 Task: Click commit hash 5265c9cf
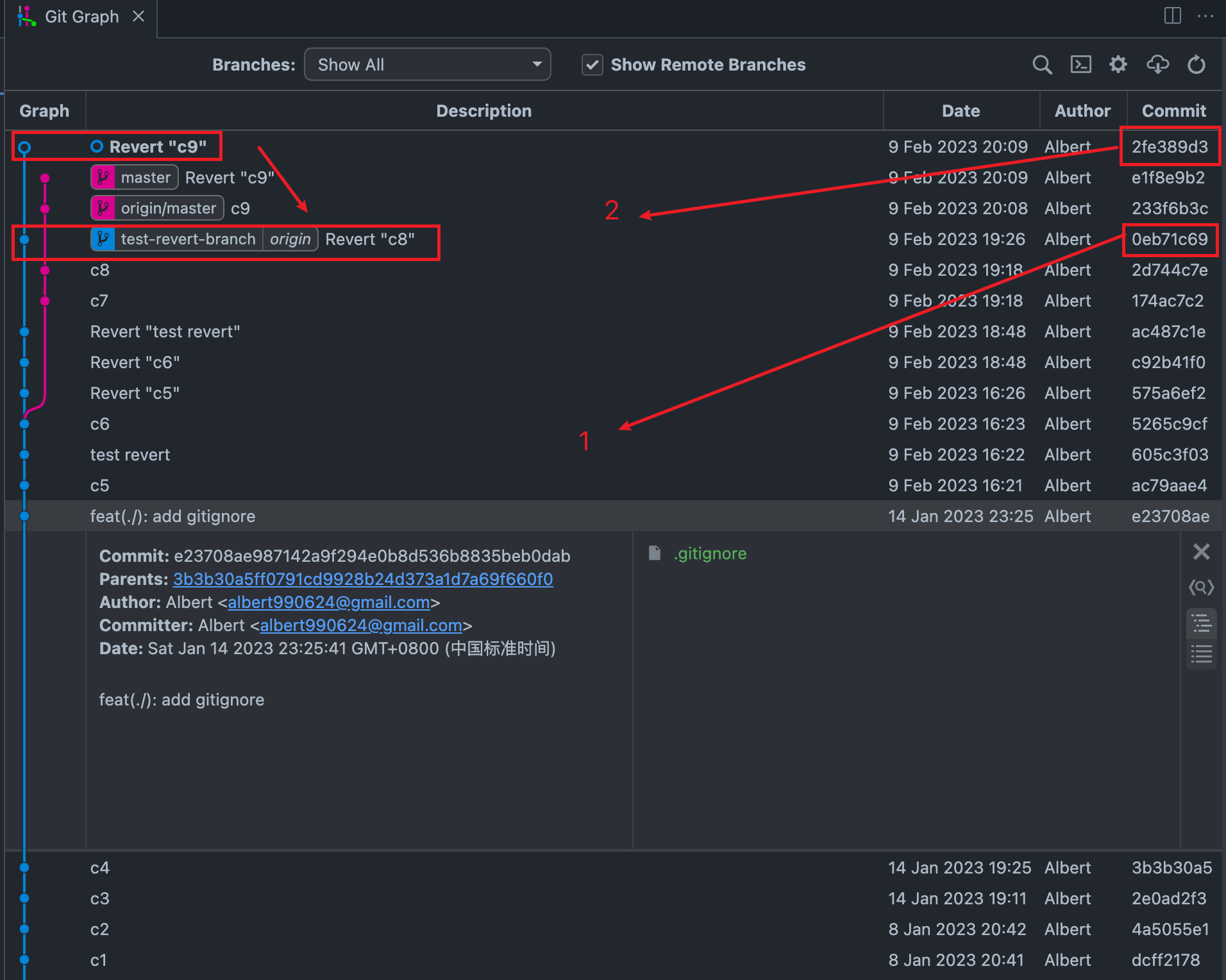coord(1170,424)
